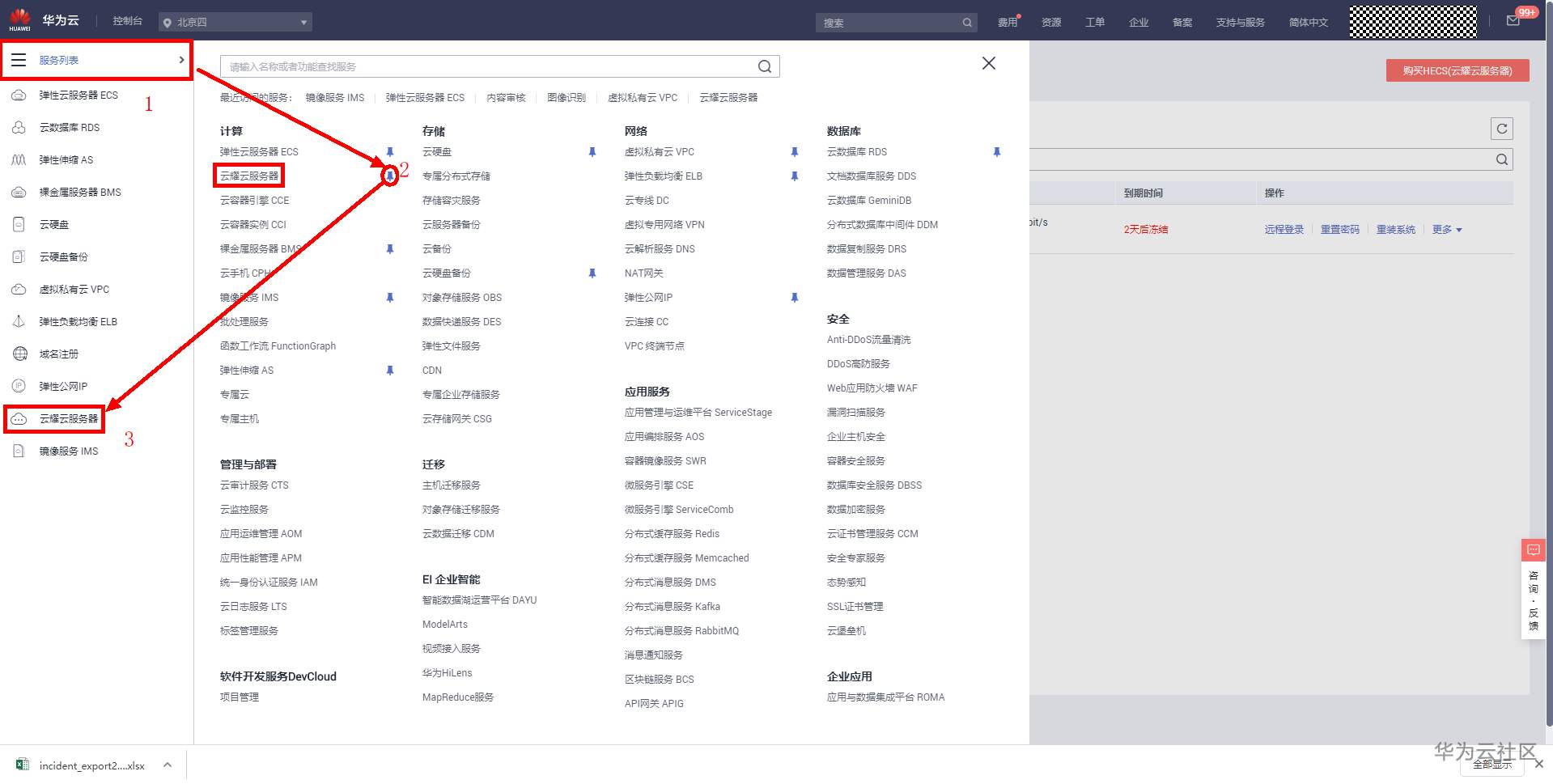Click the hamburger service list icon
The width and height of the screenshot is (1553, 784).
(19, 60)
